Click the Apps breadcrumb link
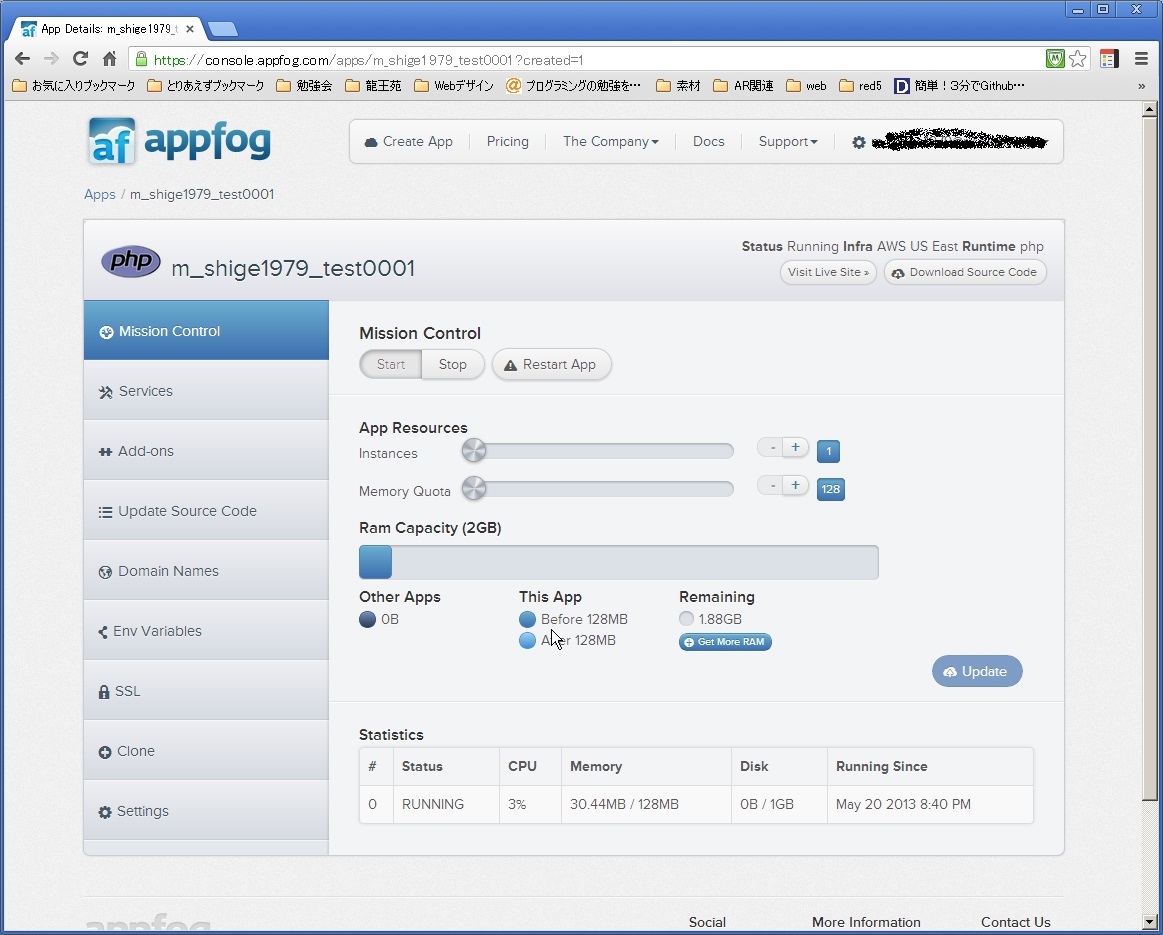Screen dimensions: 1163x935 click(99, 194)
